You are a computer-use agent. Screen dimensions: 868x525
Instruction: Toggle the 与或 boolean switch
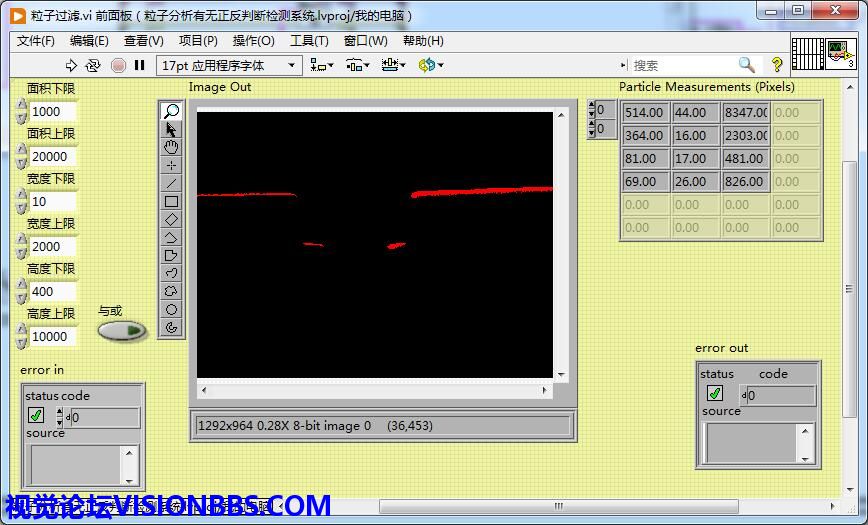point(121,330)
